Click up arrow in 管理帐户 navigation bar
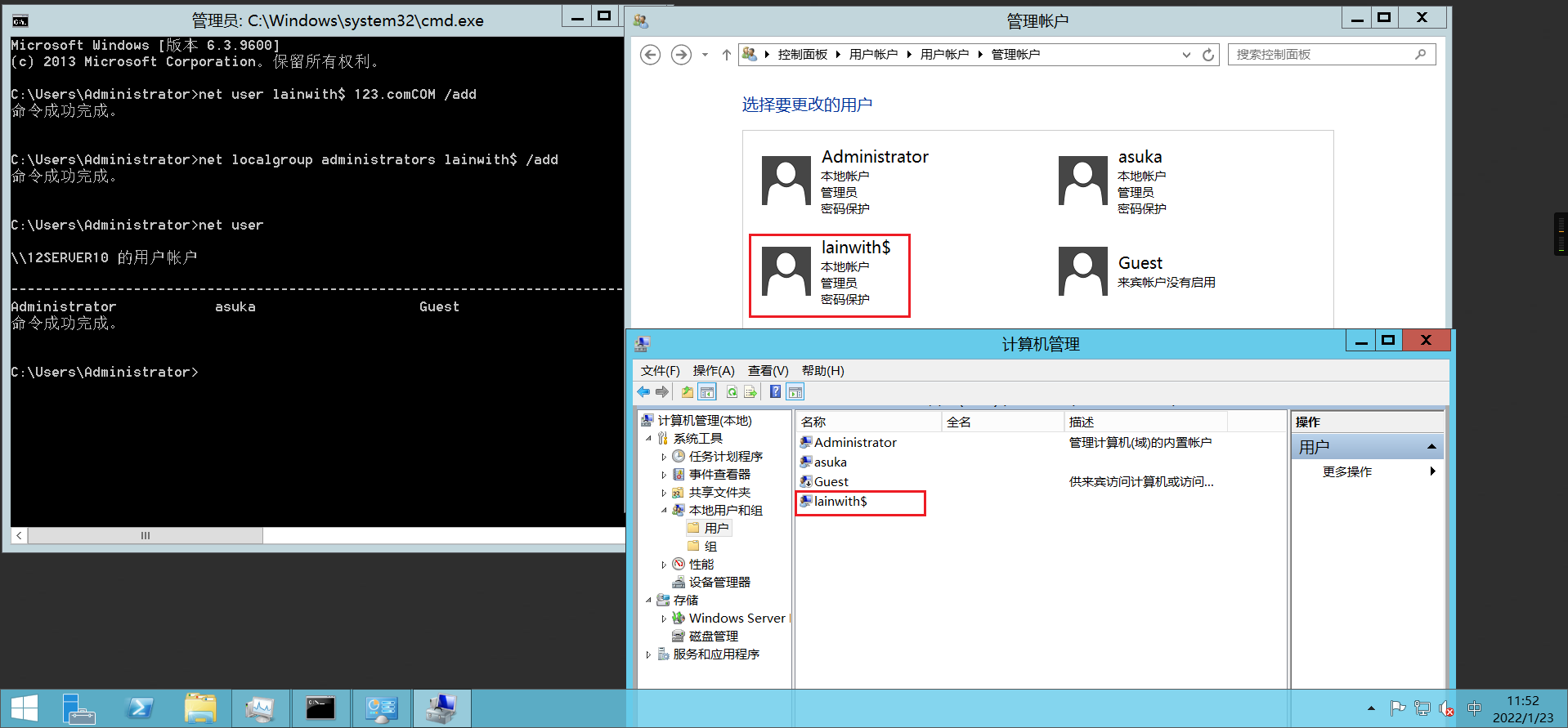 click(x=726, y=55)
